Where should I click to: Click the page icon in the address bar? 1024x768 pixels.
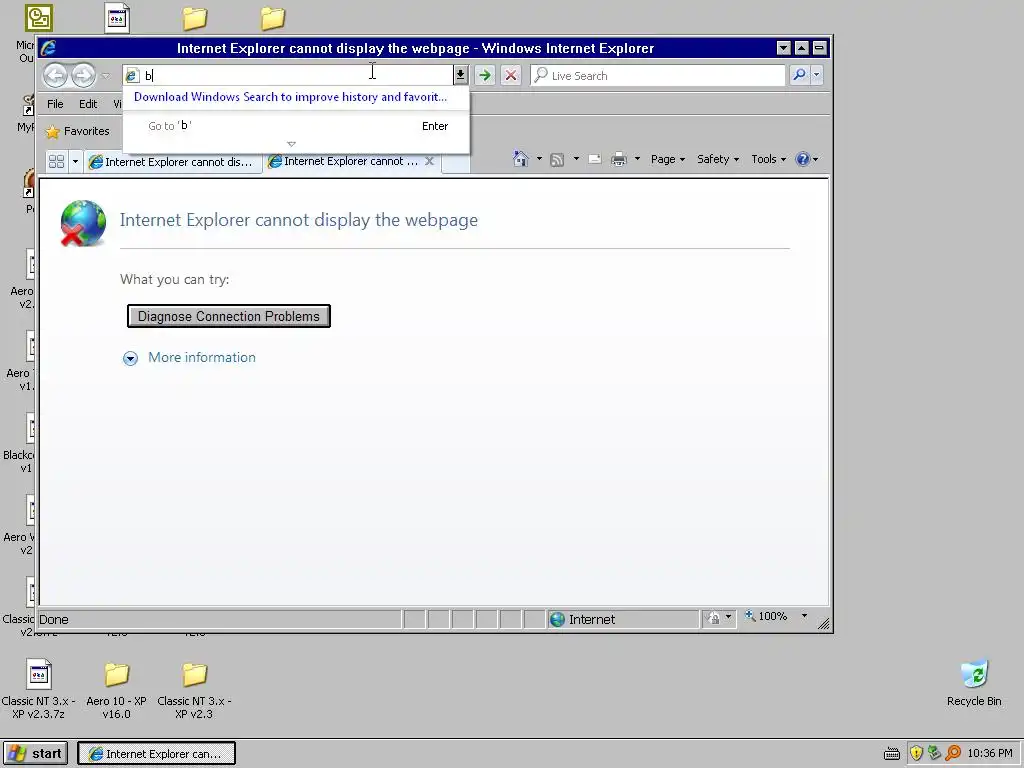pos(131,76)
